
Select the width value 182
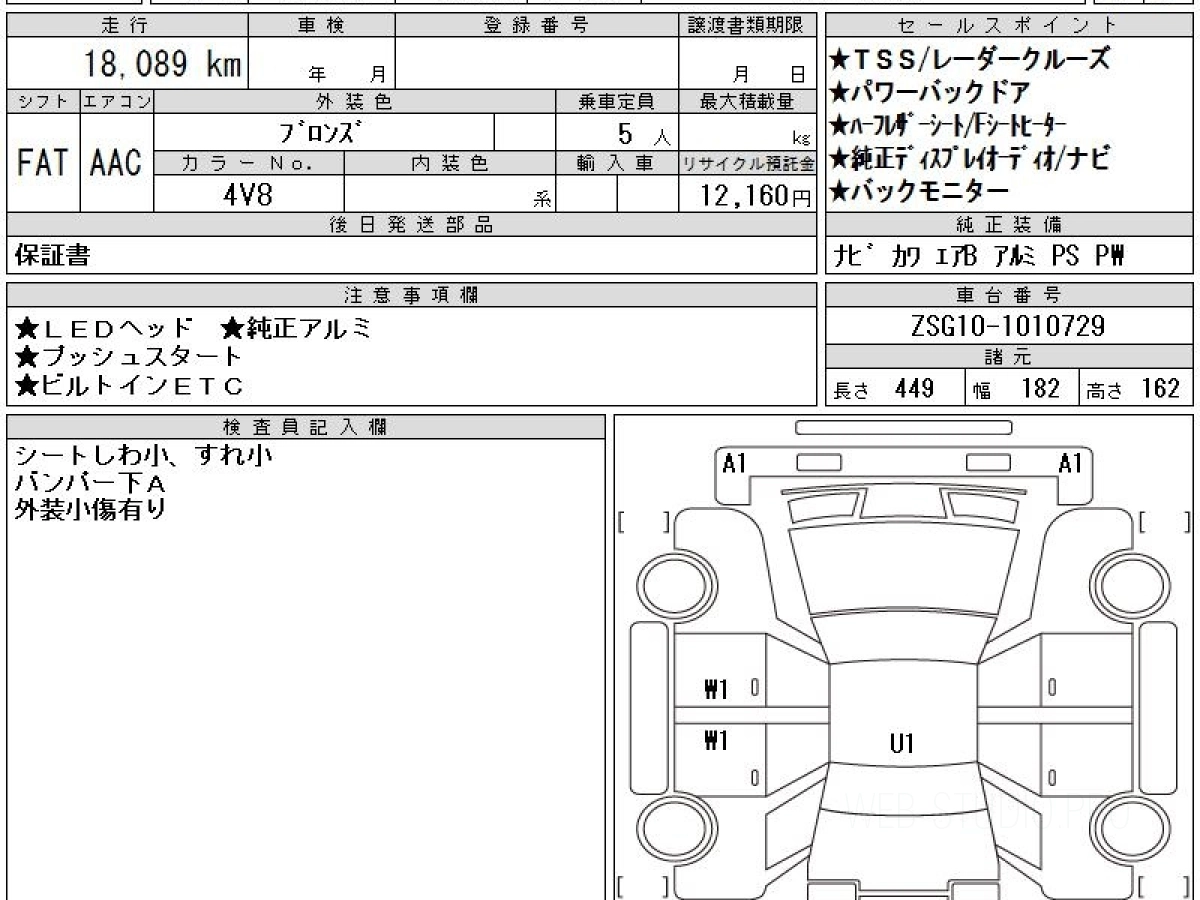coord(1040,388)
